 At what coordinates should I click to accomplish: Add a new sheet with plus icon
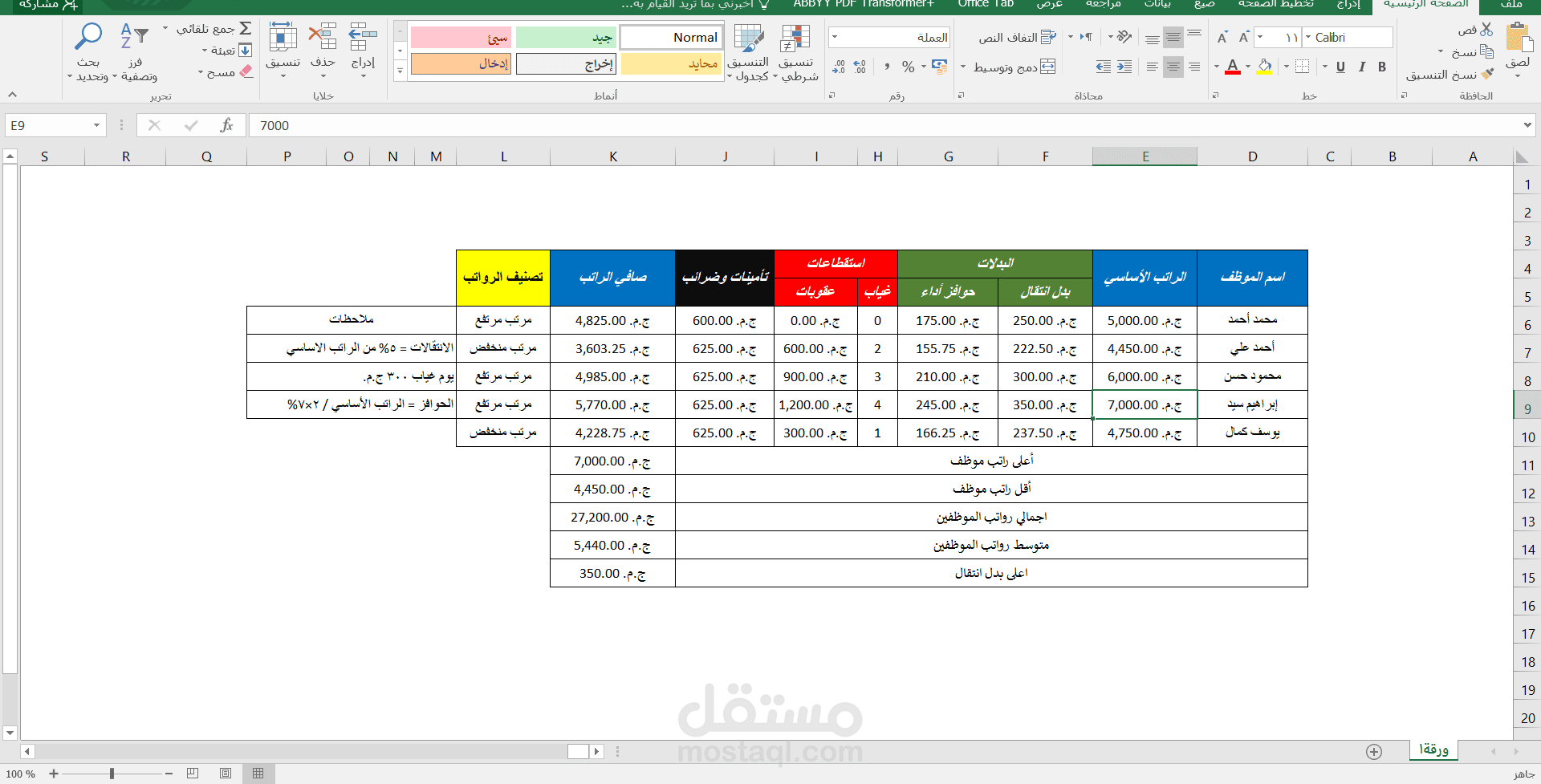(1374, 752)
